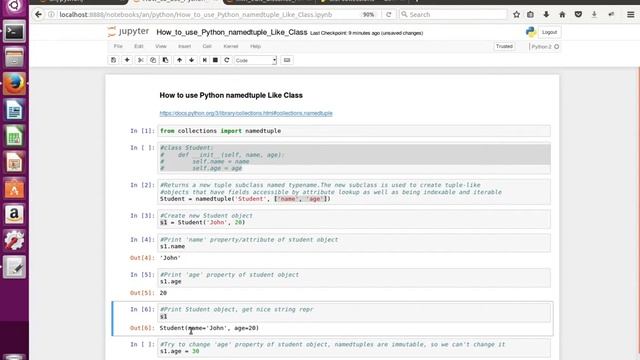Click the Last Checkpoint status text

coord(367,33)
